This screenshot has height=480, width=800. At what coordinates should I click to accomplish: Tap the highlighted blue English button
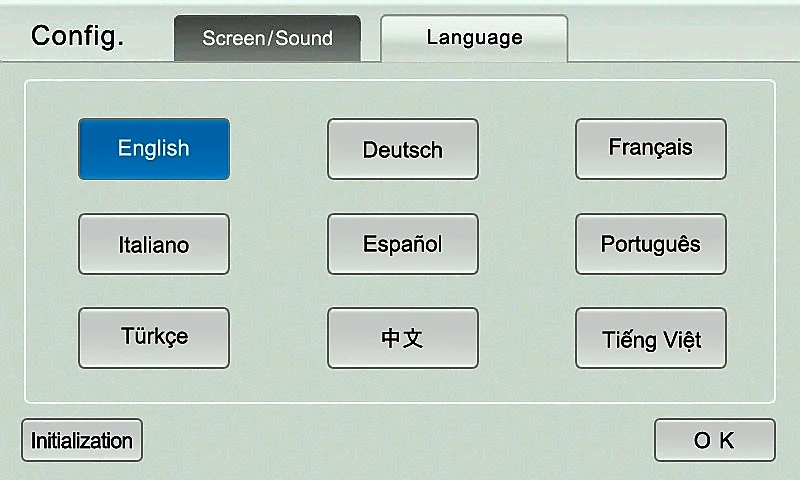pos(154,149)
